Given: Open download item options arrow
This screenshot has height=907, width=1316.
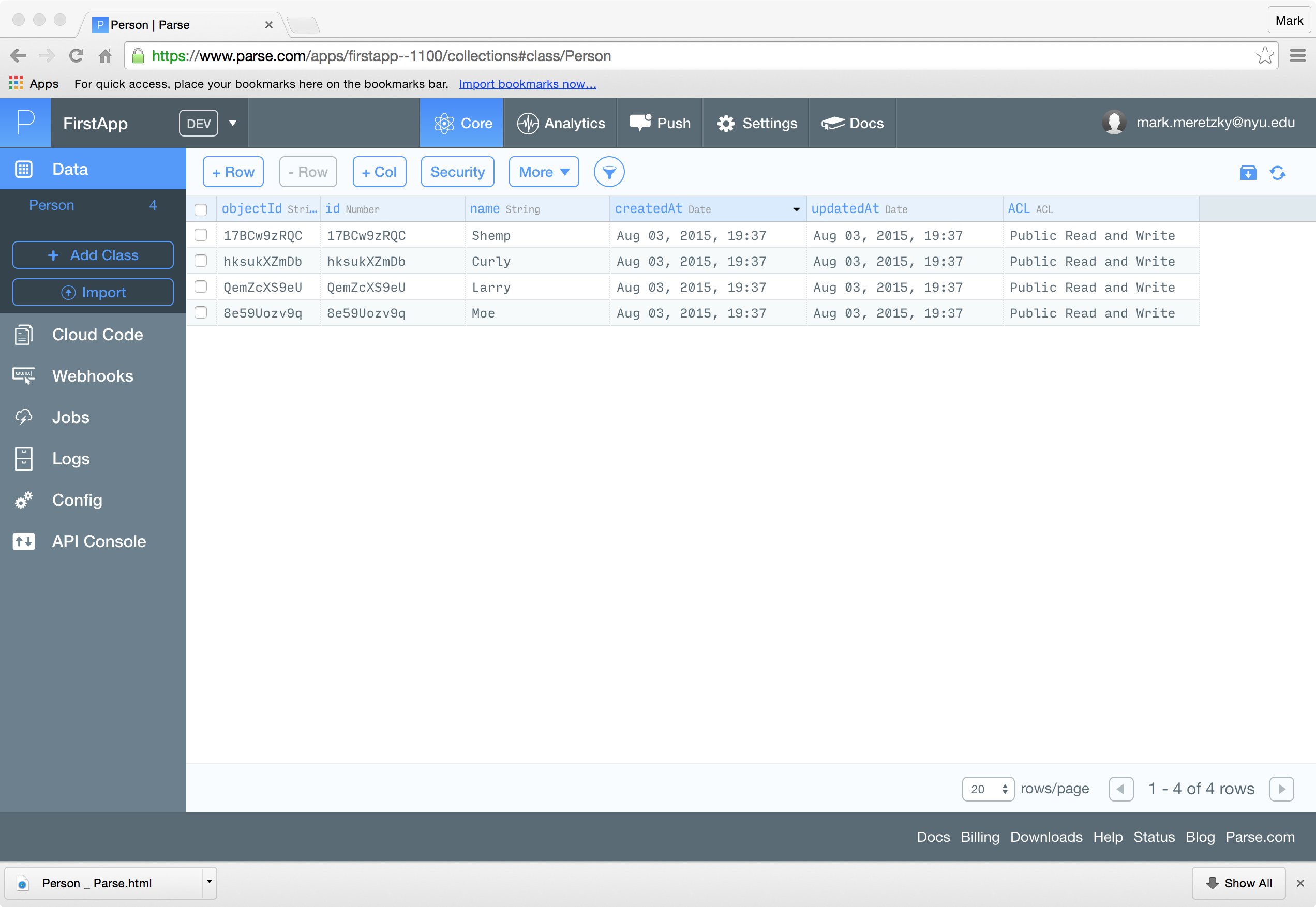Looking at the screenshot, I should [209, 883].
